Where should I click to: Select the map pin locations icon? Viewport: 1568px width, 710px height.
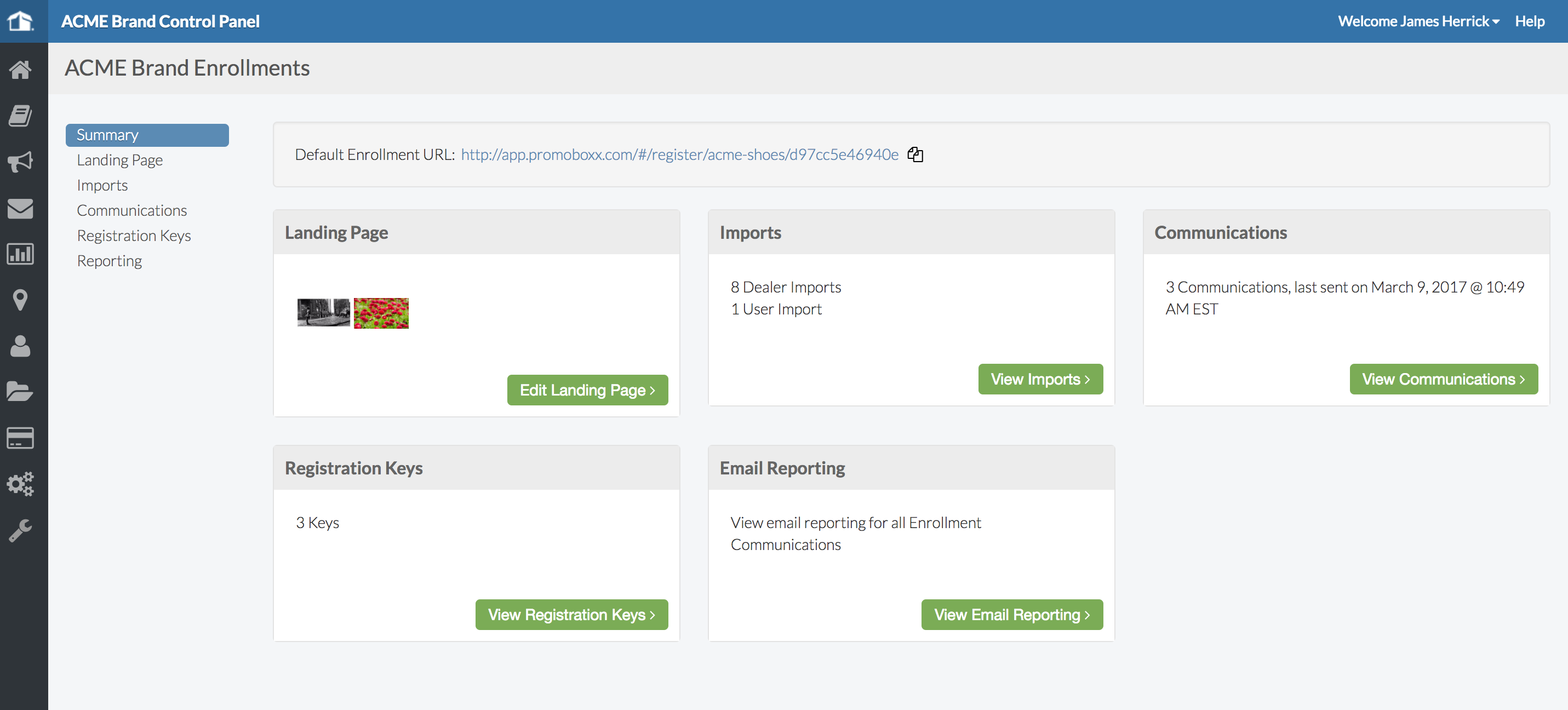(x=20, y=300)
